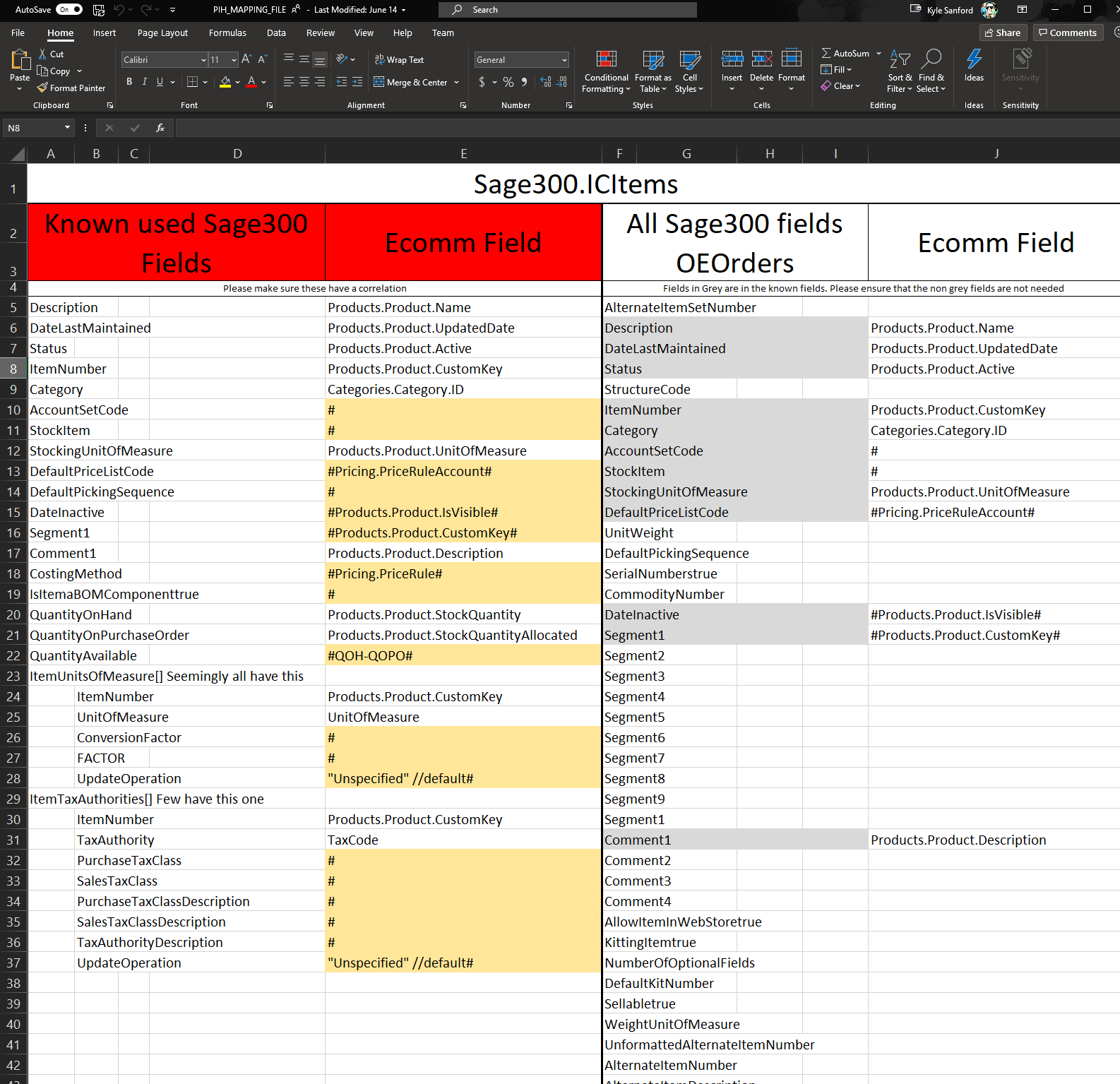Click the Save icon in title bar
Image resolution: width=1120 pixels, height=1084 pixels.
click(99, 10)
